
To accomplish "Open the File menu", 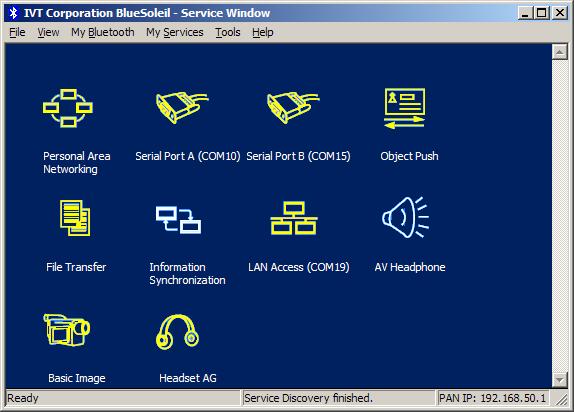I will coord(17,32).
